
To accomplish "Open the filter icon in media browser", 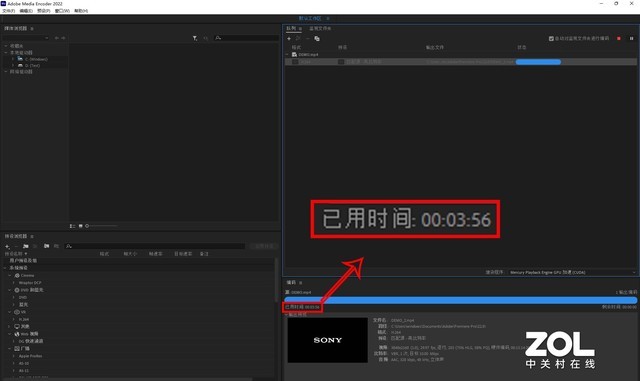I will tap(195, 38).
